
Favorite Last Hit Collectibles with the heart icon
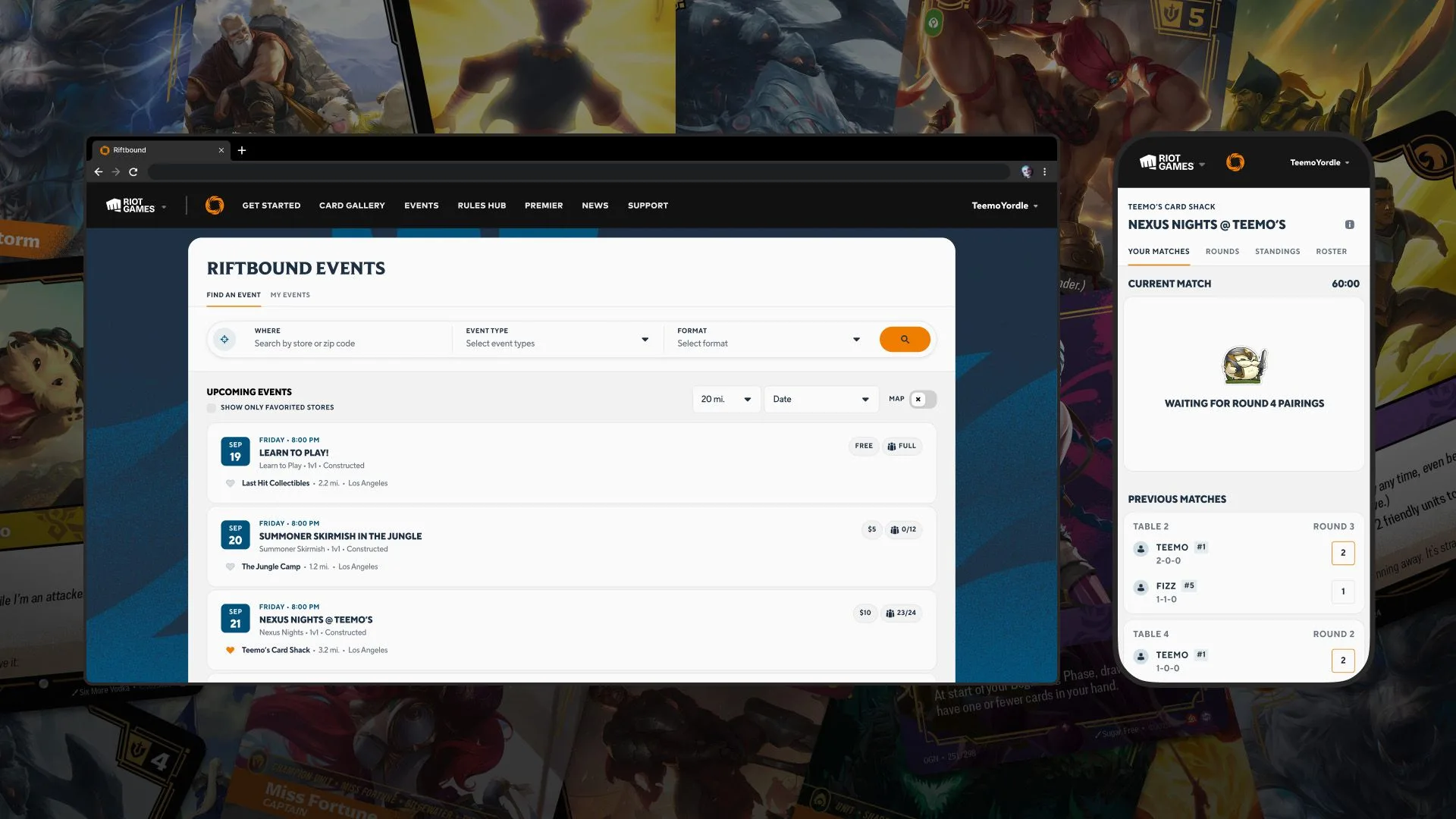click(x=230, y=483)
